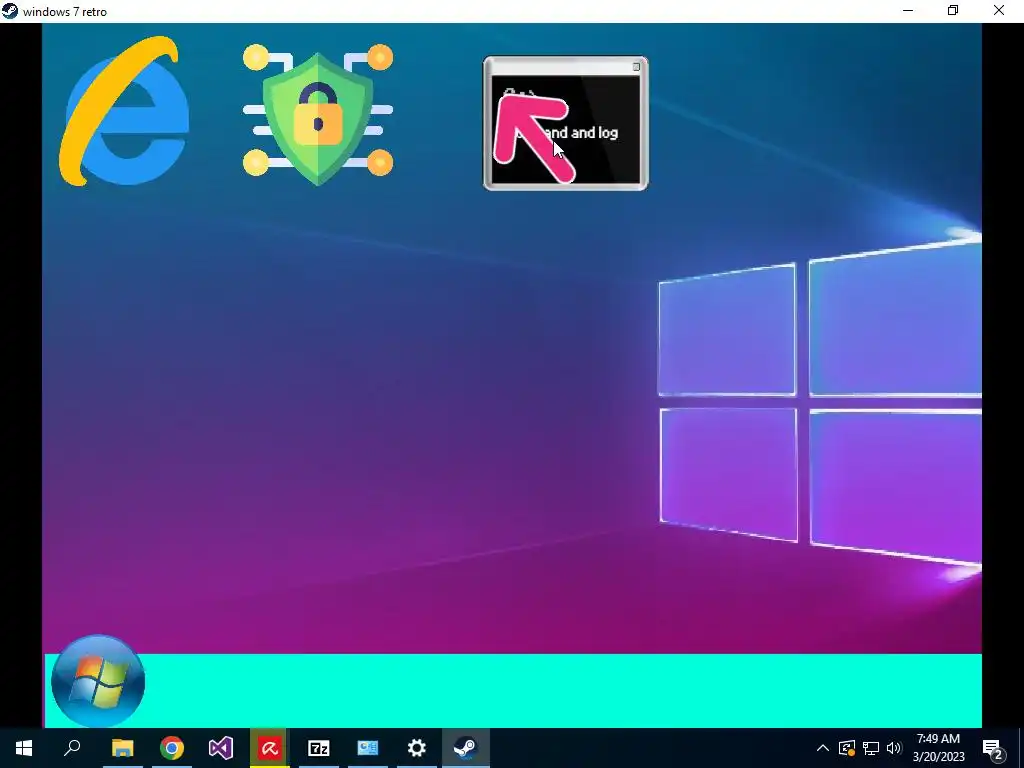The height and width of the screenshot is (768, 1024).
Task: Click the security warning tray icon
Action: [847, 748]
